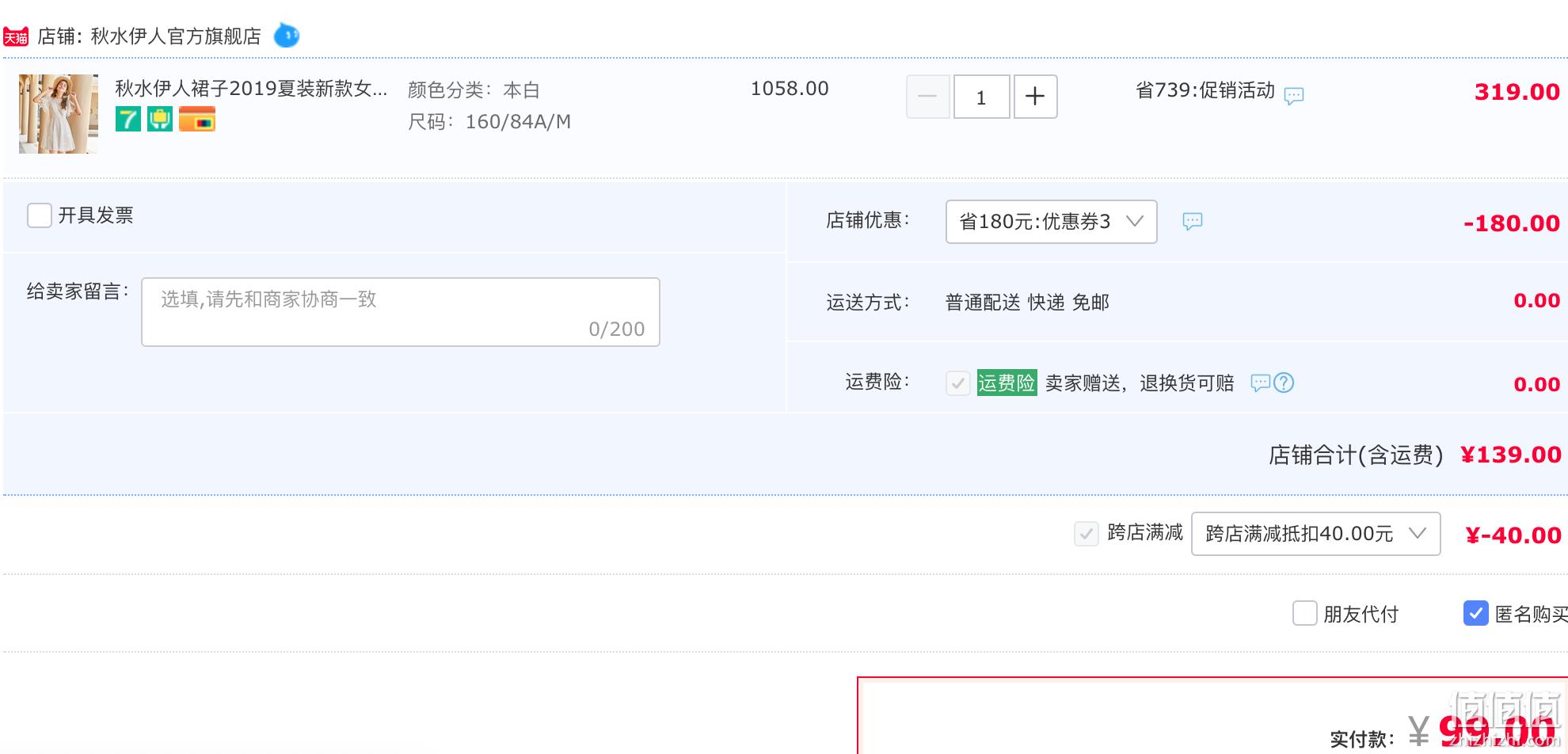The width and height of the screenshot is (1568, 754).
Task: Click the green shield guarantee badge
Action: pyautogui.click(x=160, y=120)
